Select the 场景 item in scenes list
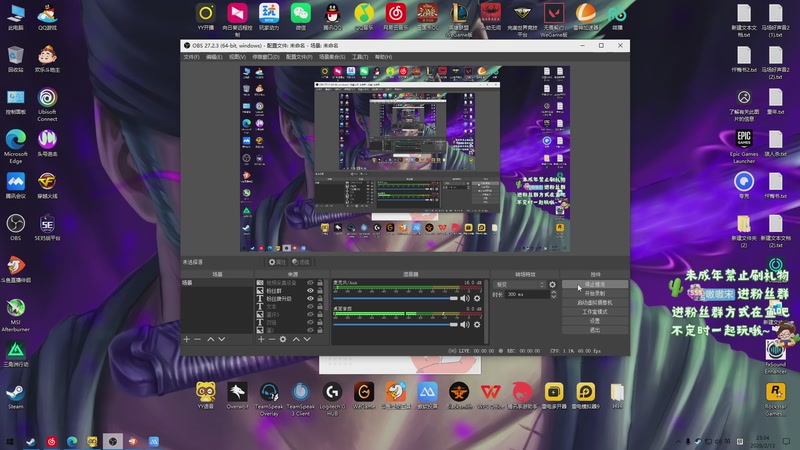This screenshot has height=450, width=800. (x=217, y=283)
